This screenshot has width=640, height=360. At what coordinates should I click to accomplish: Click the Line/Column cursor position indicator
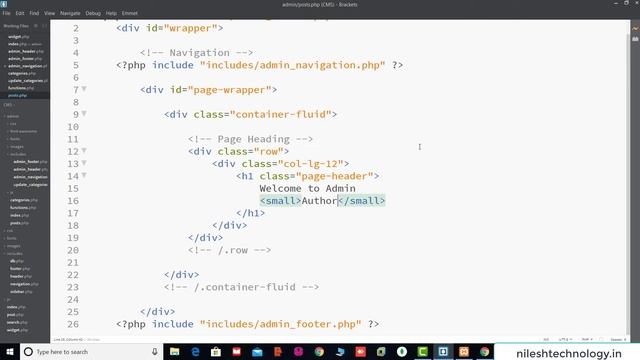tap(68, 339)
